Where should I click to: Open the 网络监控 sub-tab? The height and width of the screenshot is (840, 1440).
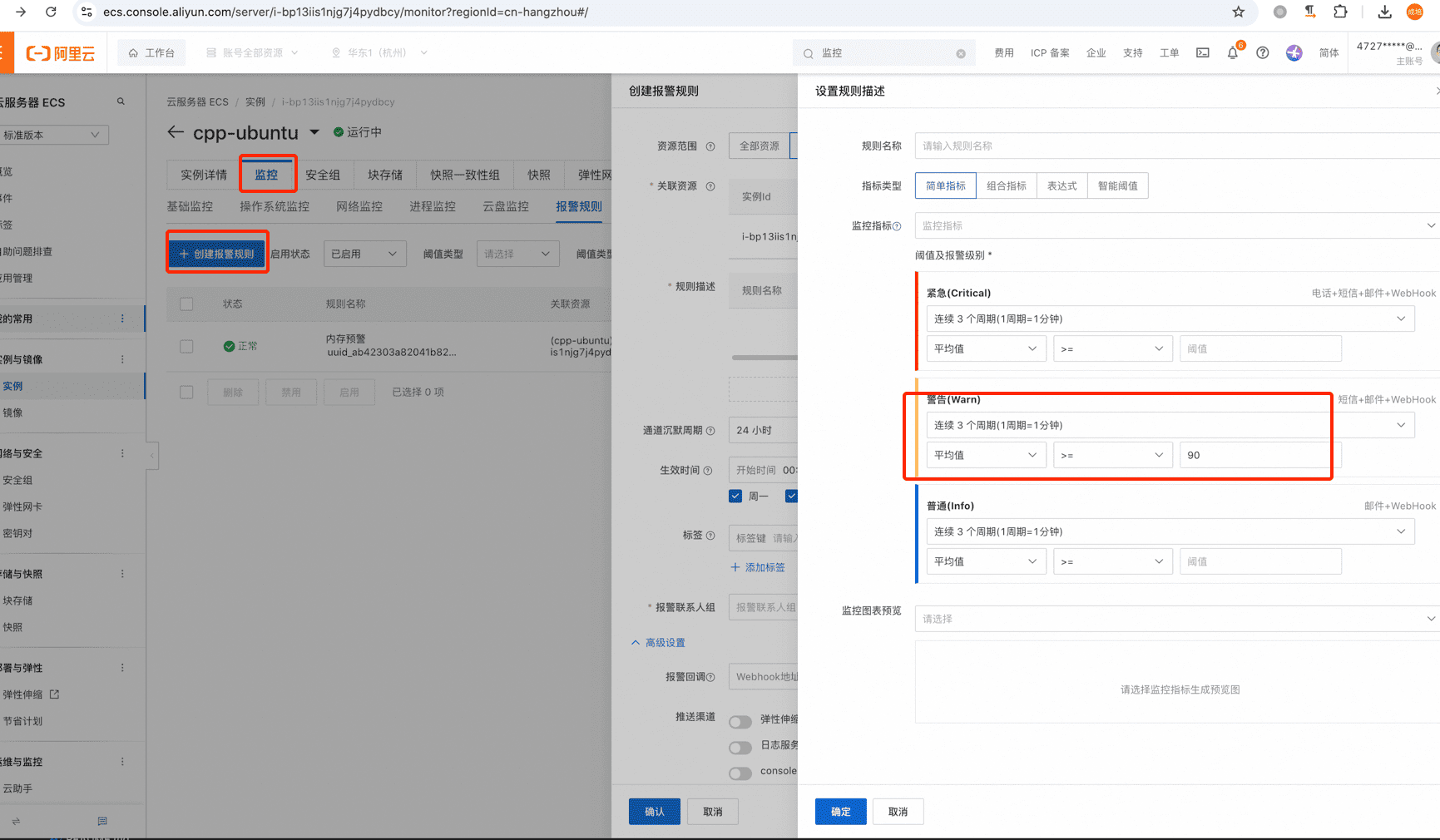pyautogui.click(x=359, y=206)
